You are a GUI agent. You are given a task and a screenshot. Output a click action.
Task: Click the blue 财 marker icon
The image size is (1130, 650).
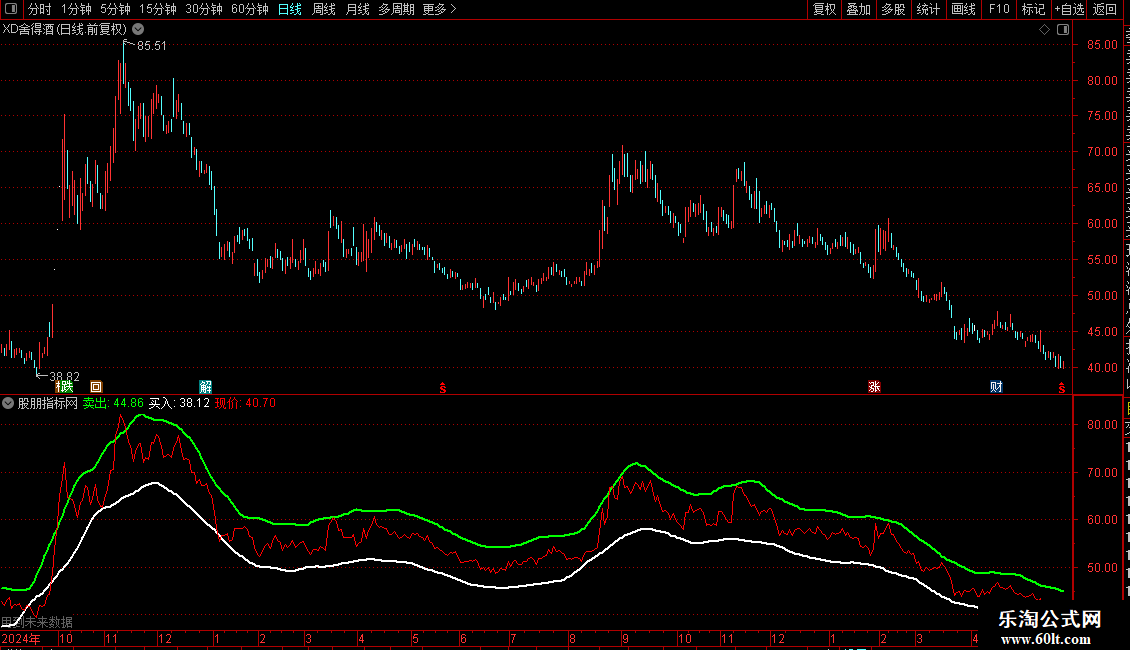tap(996, 387)
